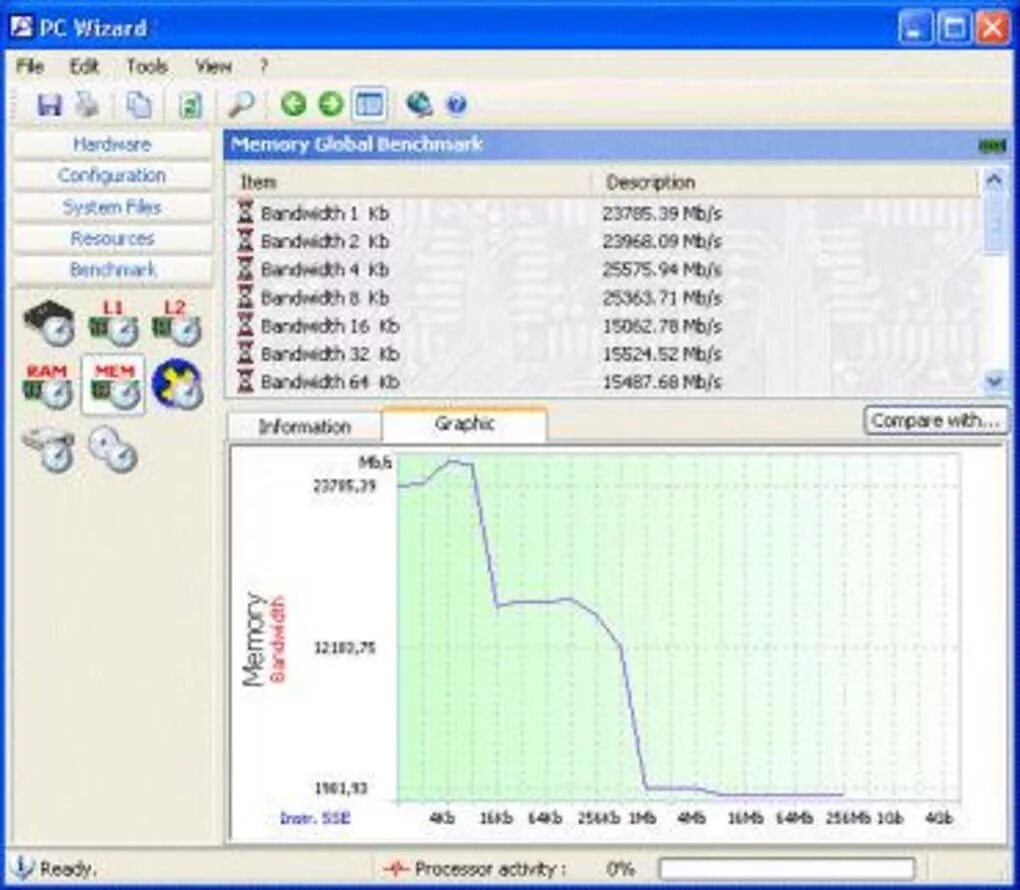Select the MEM global benchmark icon
Viewport: 1020px width, 890px height.
pyautogui.click(x=114, y=385)
